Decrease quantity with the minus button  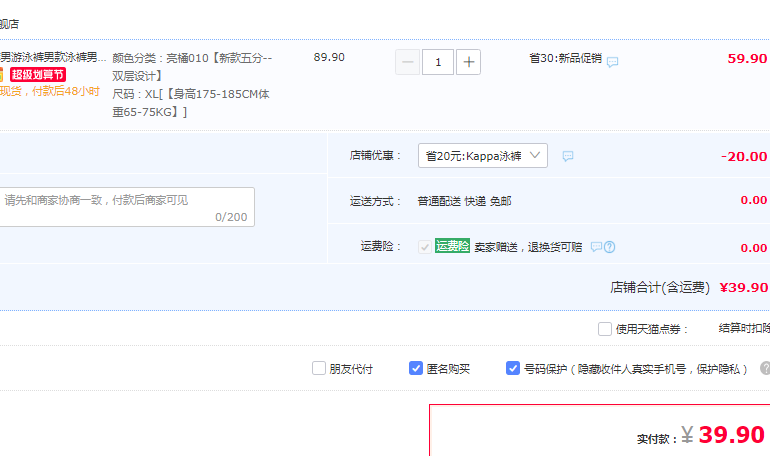point(407,62)
